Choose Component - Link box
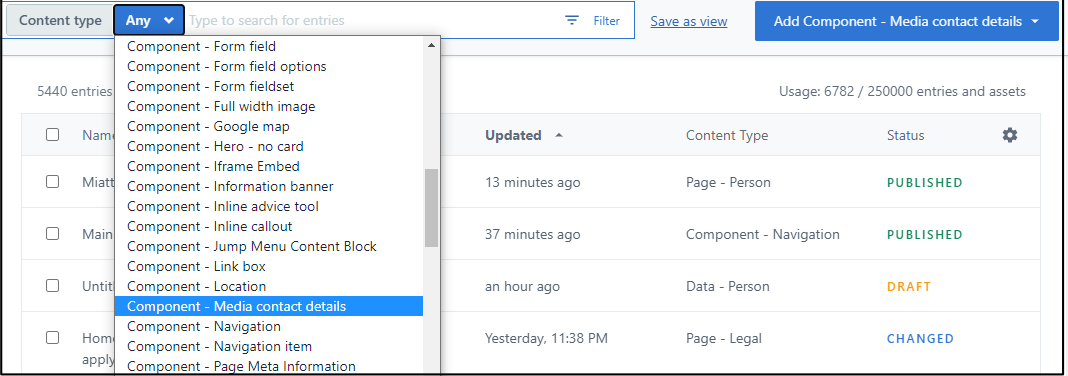This screenshot has width=1068, height=376. click(269, 266)
